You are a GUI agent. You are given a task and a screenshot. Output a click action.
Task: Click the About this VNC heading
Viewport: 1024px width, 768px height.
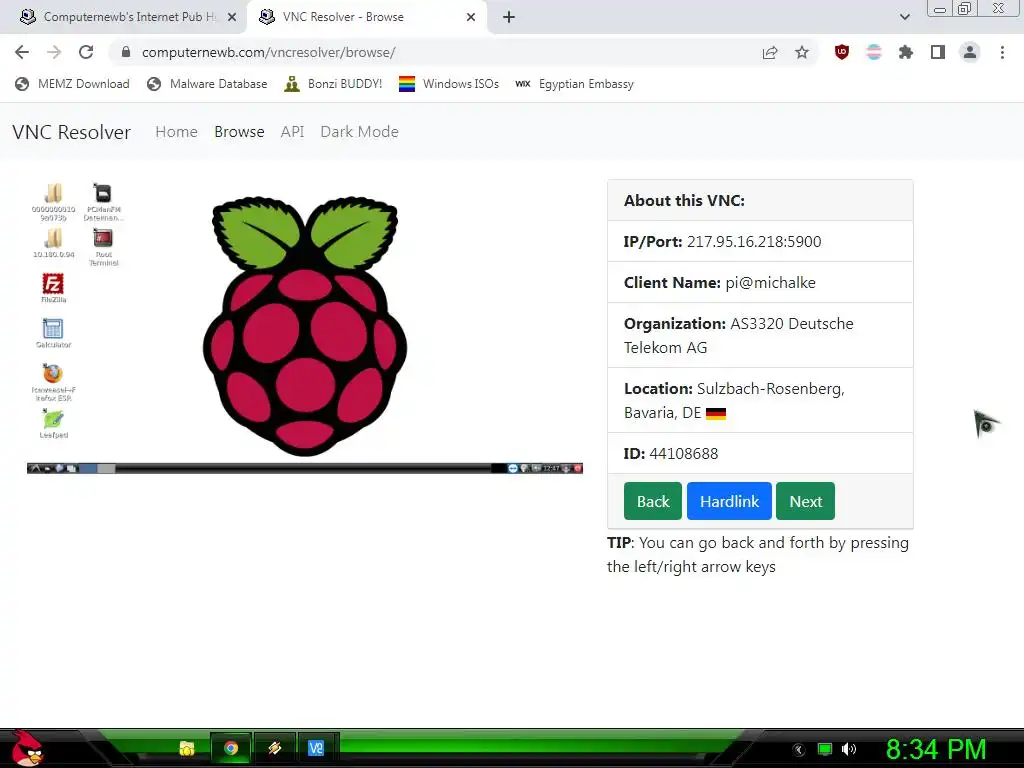[x=684, y=200]
